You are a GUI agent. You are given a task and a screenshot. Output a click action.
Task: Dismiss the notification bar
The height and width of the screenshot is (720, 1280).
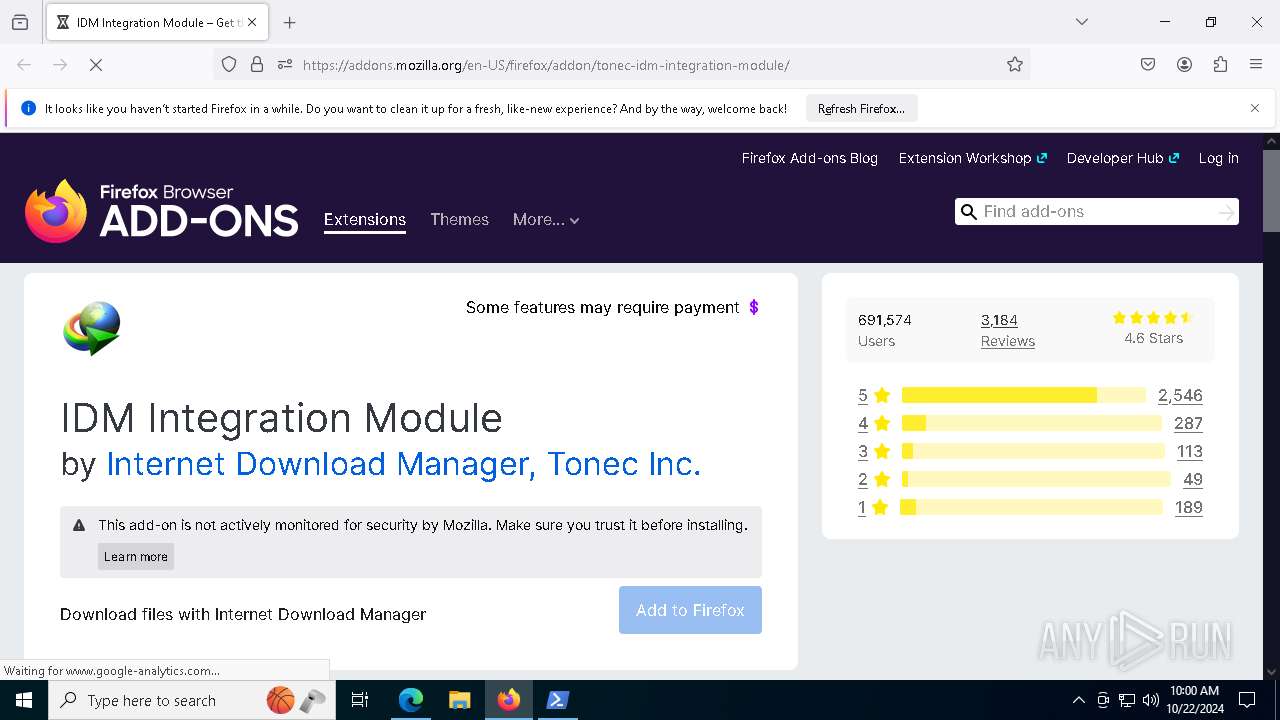click(1255, 108)
